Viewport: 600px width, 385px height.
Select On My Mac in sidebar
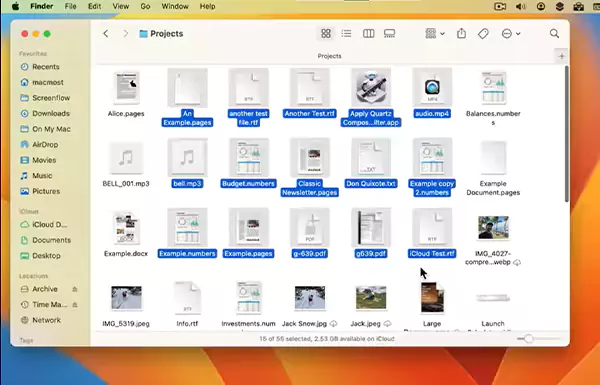tap(51, 129)
